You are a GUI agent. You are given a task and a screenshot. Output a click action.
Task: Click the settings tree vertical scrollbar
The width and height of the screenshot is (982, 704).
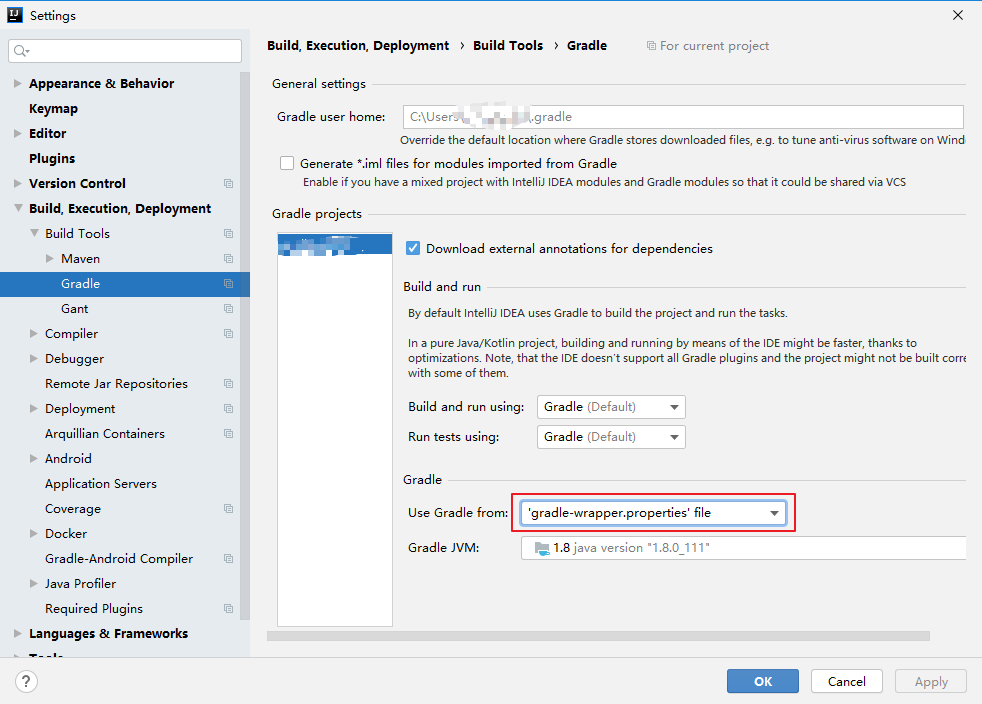245,344
